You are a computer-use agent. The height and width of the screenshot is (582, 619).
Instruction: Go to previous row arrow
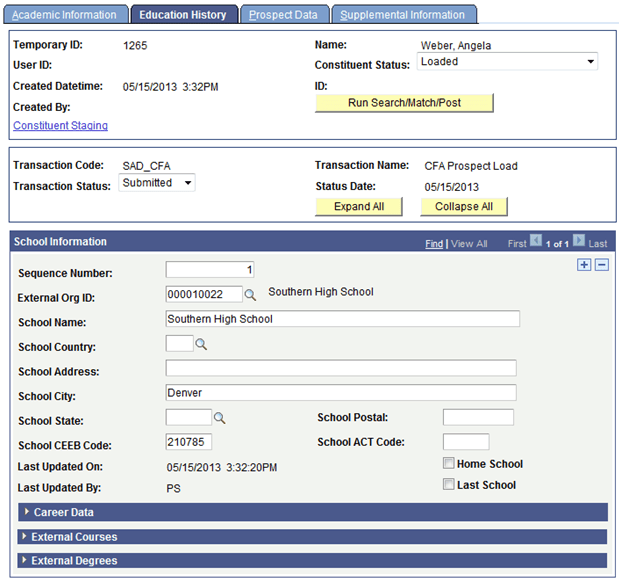(x=536, y=240)
